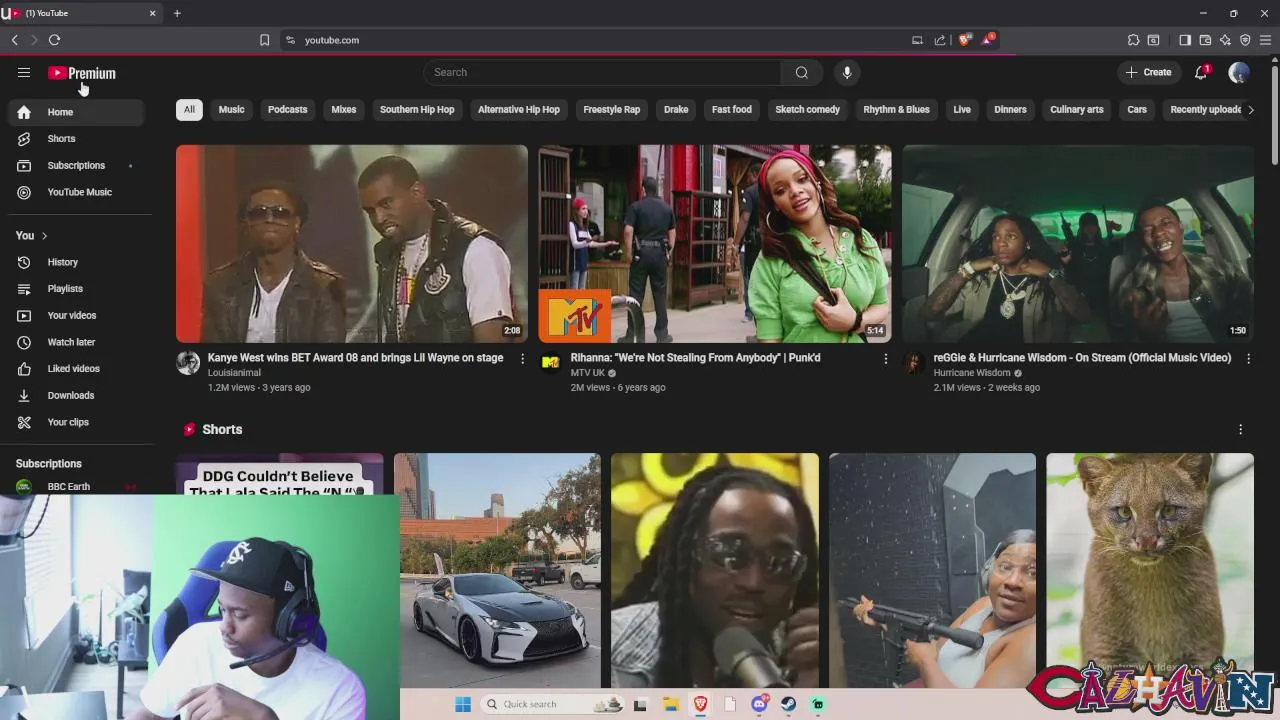Viewport: 1280px width, 720px height.
Task: Select the Southern Hip Hop chip
Action: pyautogui.click(x=417, y=110)
